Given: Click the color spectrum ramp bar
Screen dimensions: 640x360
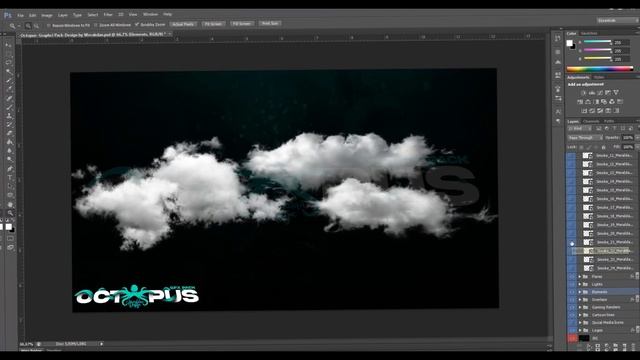Looking at the screenshot, I should pos(600,69).
